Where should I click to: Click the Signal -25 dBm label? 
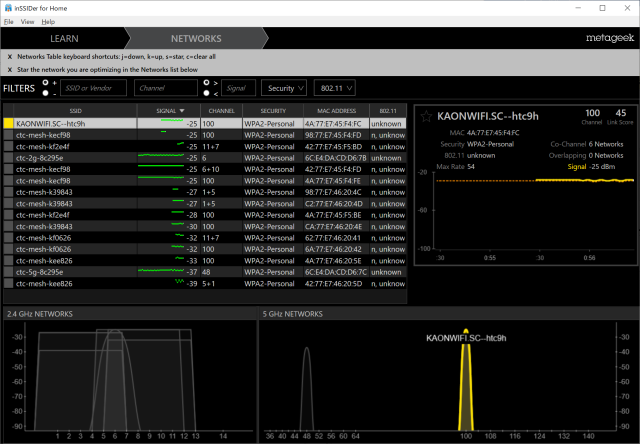[x=591, y=166]
